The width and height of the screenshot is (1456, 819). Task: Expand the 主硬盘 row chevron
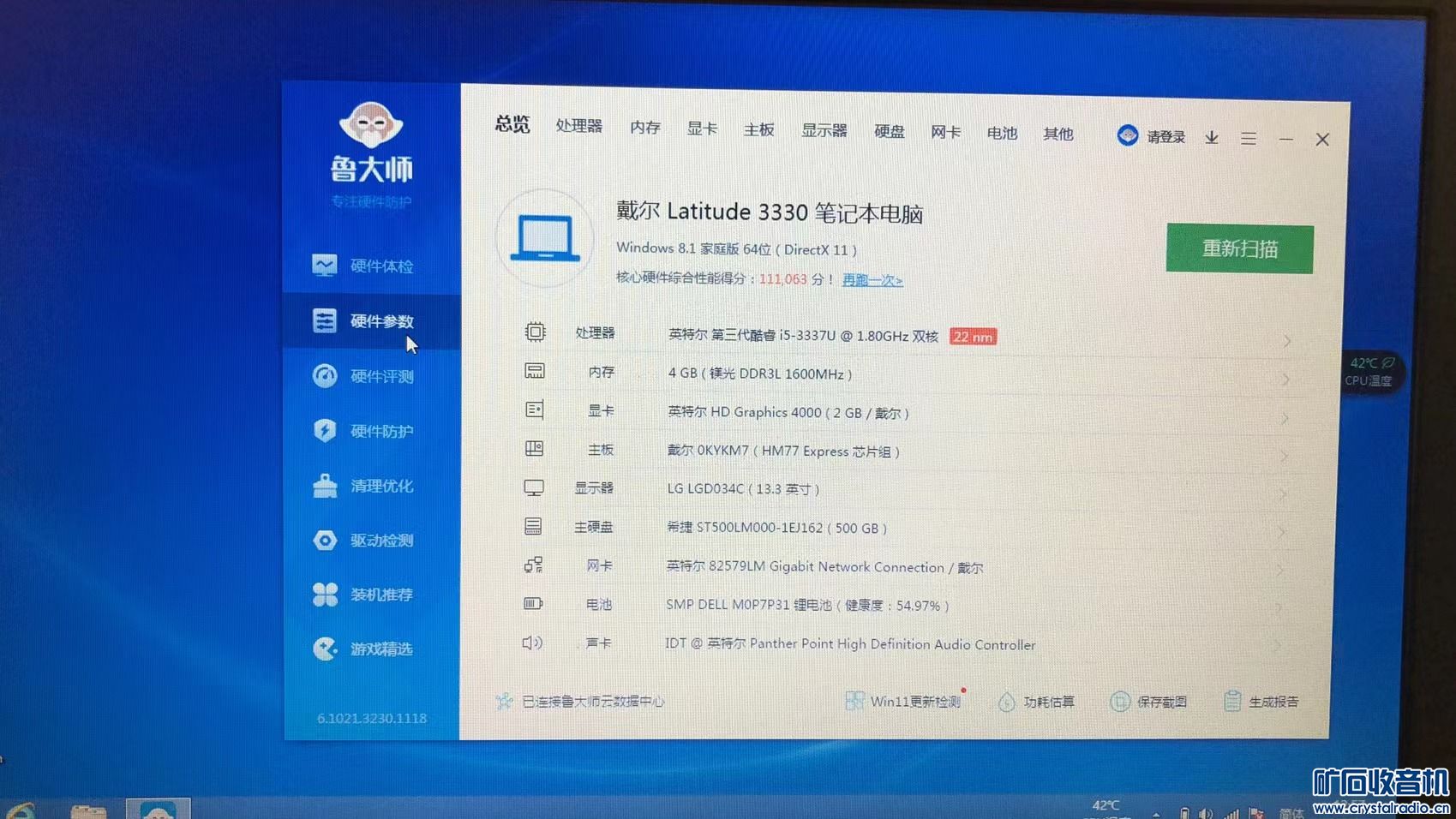[x=1282, y=532]
